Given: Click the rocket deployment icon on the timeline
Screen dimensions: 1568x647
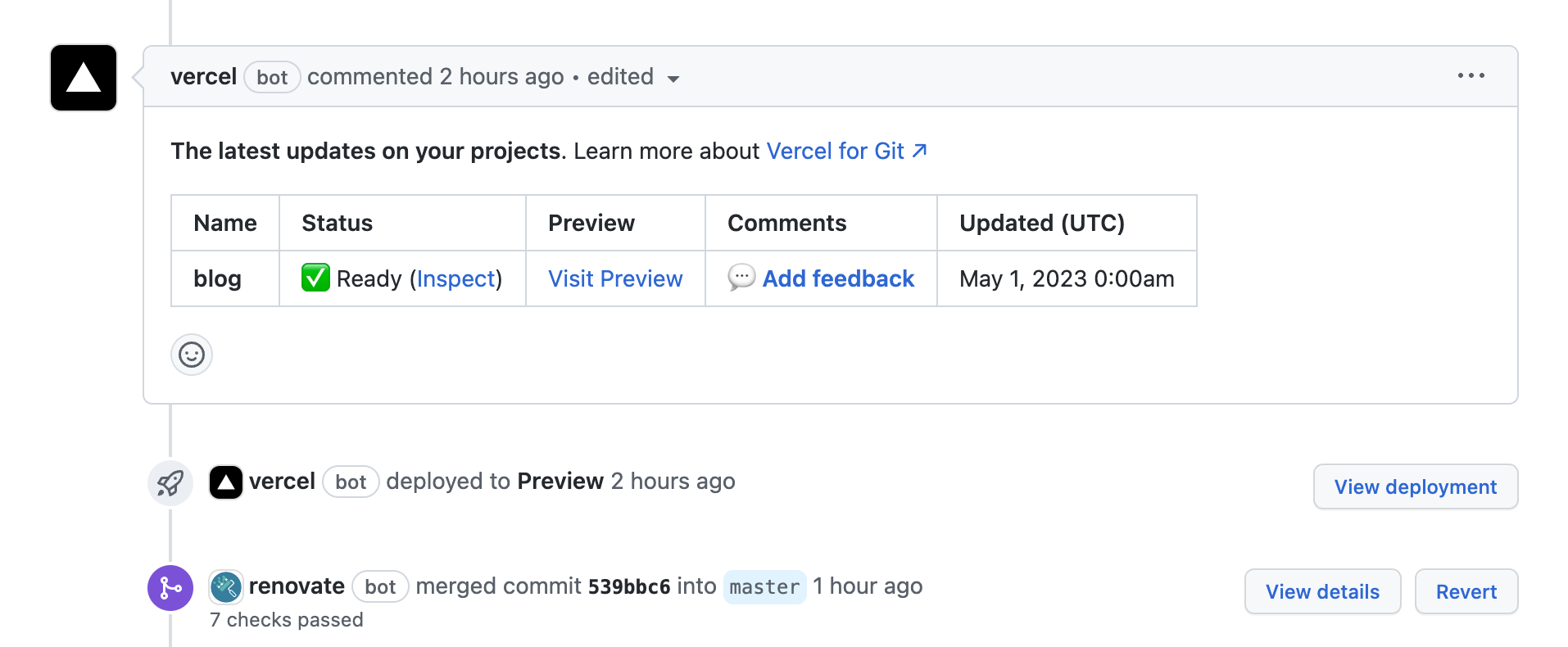Looking at the screenshot, I should coord(170,482).
